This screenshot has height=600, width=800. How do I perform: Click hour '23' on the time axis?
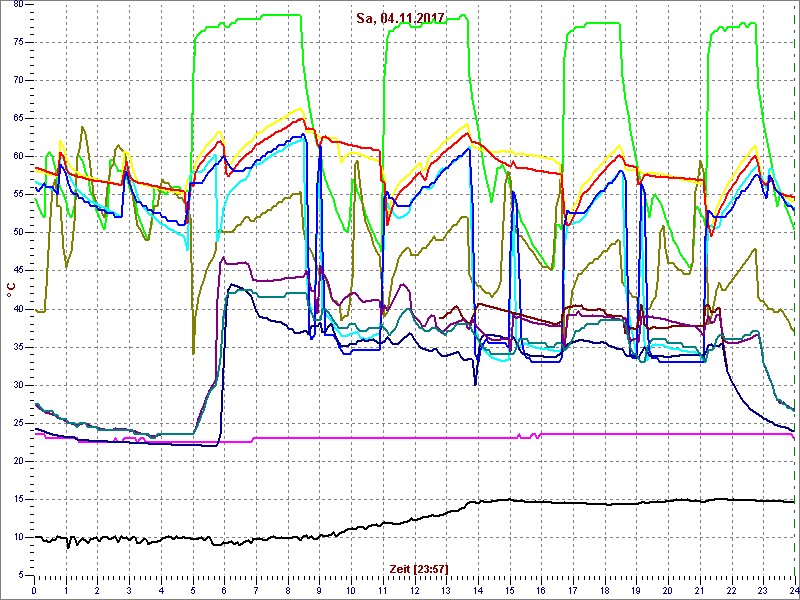[x=763, y=590]
